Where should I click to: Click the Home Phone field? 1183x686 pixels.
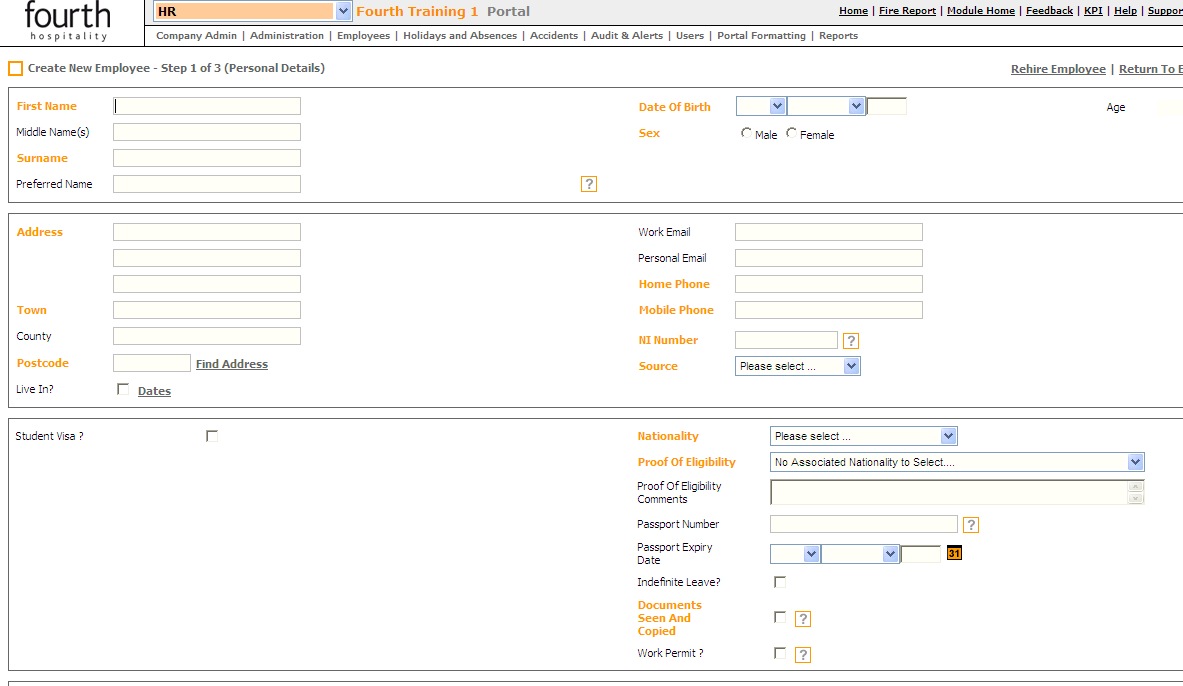point(828,284)
